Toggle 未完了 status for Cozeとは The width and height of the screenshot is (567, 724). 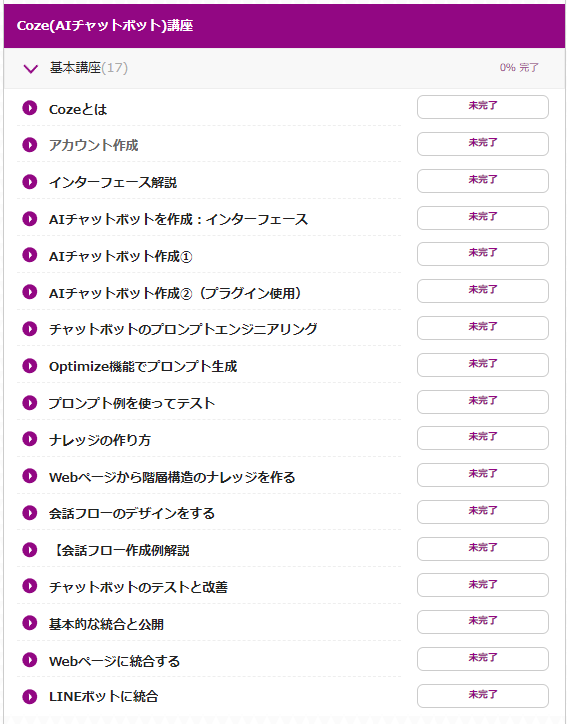[483, 107]
